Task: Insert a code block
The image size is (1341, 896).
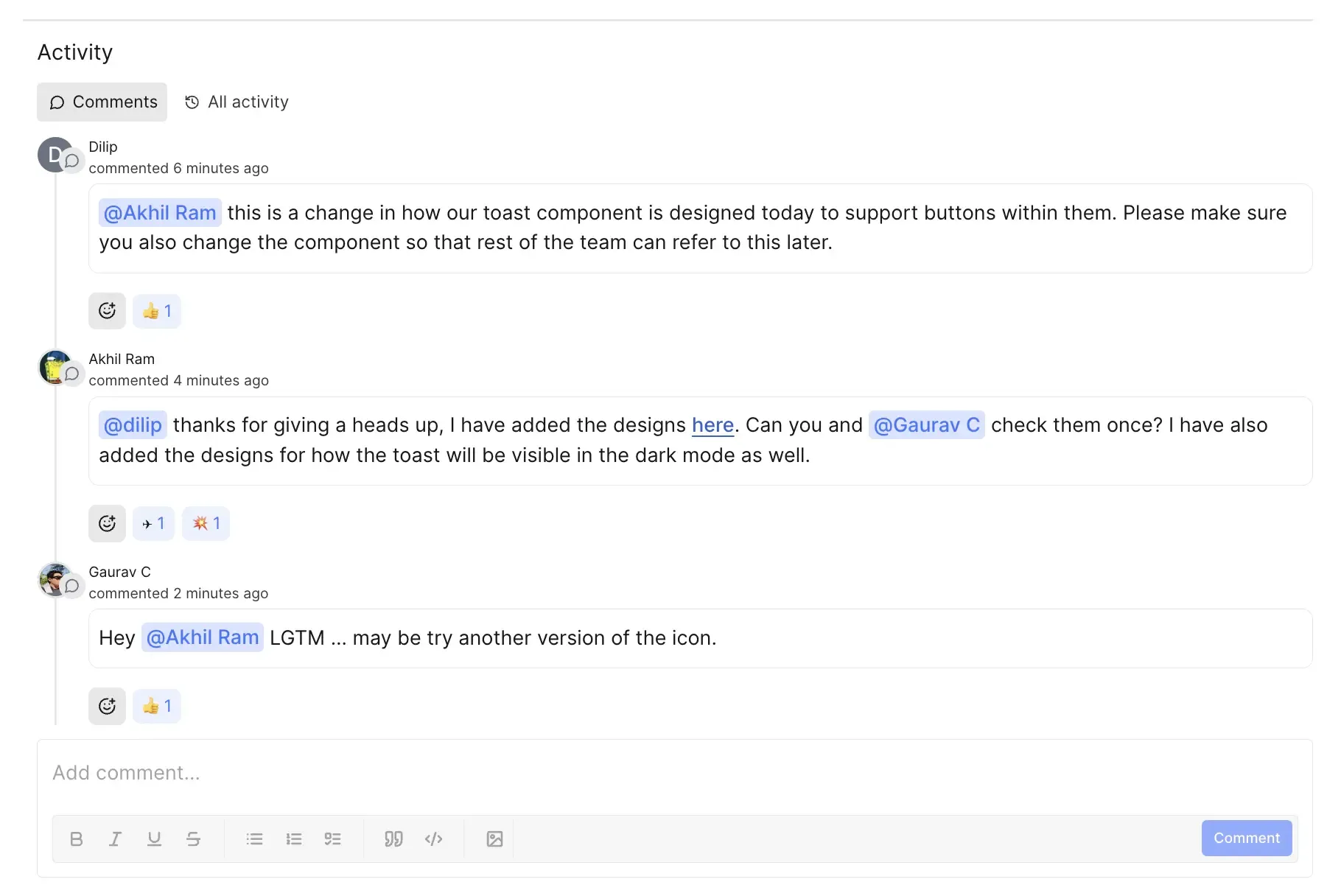Action: tap(433, 839)
